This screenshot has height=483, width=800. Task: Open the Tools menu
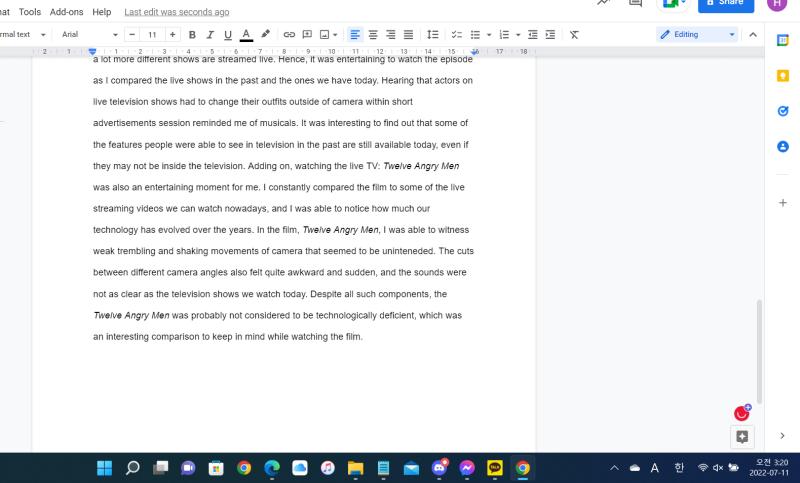[x=30, y=12]
